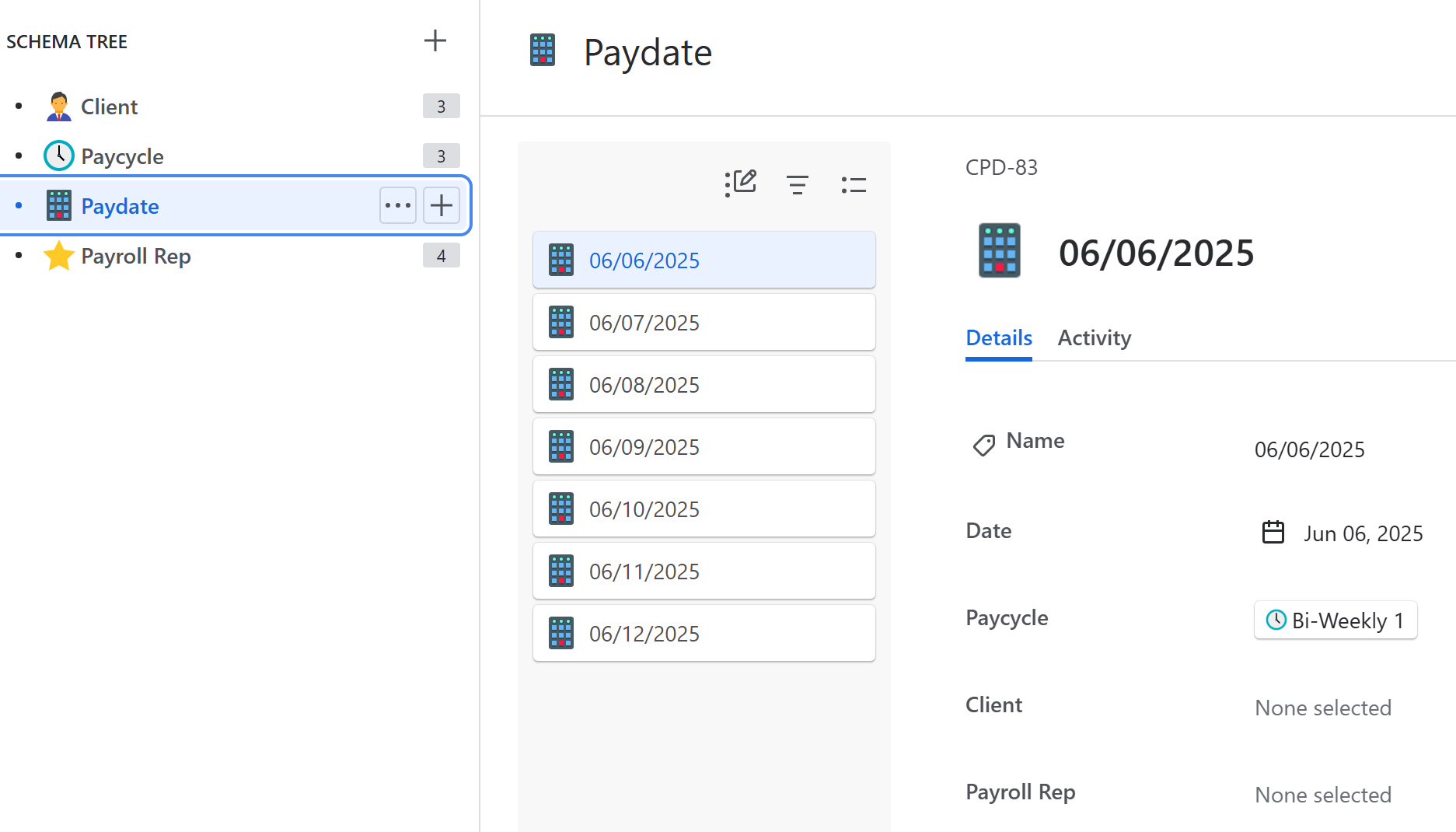Open bulk edit icon above object list
1456x832 pixels.
pyautogui.click(x=741, y=184)
